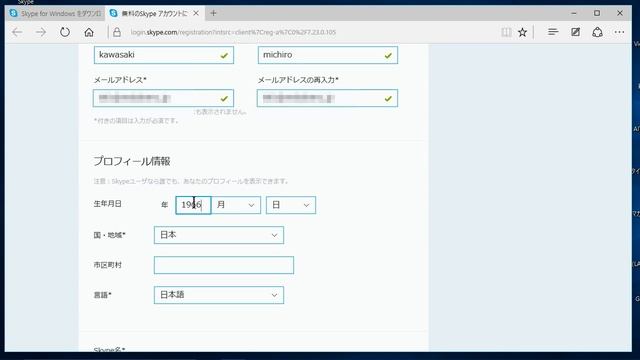Open the 国・地域 dropdown showing 日本
The height and width of the screenshot is (360, 640).
tap(219, 235)
